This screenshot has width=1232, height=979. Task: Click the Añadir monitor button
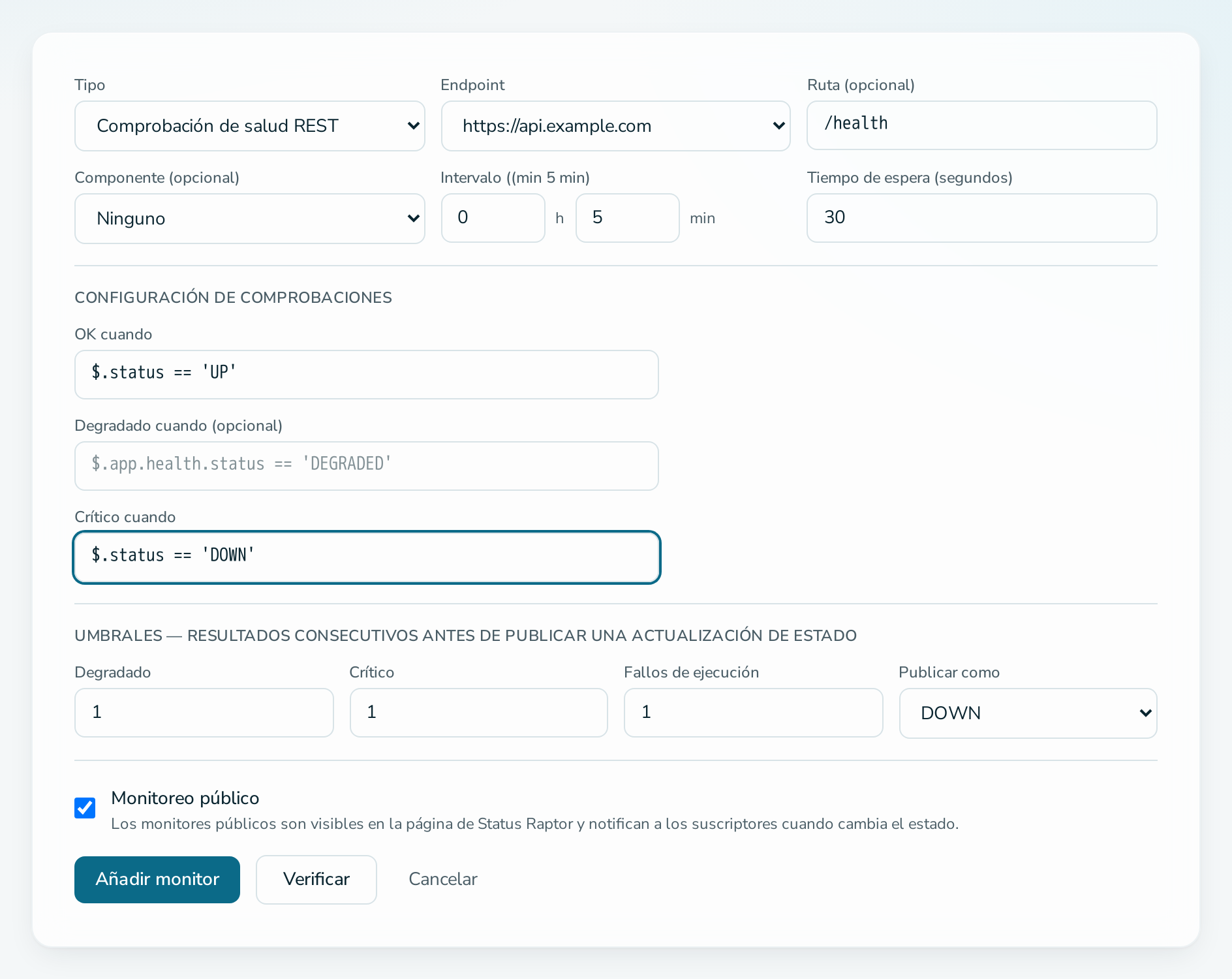pyautogui.click(x=157, y=880)
